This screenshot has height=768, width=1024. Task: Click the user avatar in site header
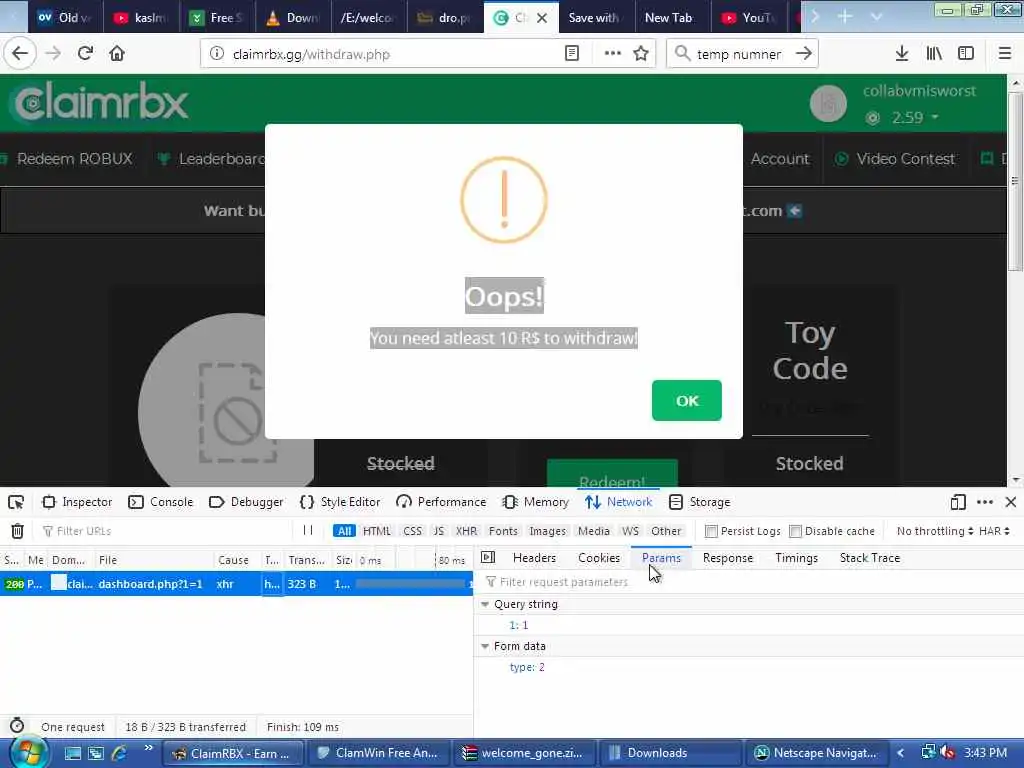point(828,103)
